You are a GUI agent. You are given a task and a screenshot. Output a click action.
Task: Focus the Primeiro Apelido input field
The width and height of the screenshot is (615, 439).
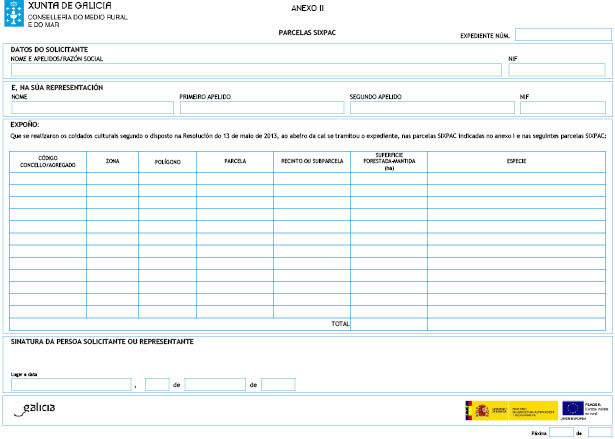click(261, 108)
